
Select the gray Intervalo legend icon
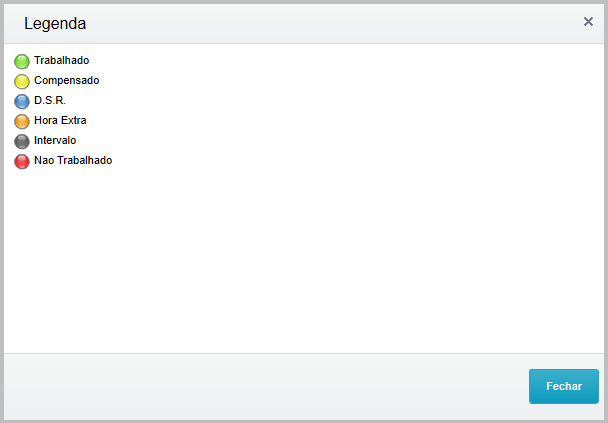(x=22, y=141)
